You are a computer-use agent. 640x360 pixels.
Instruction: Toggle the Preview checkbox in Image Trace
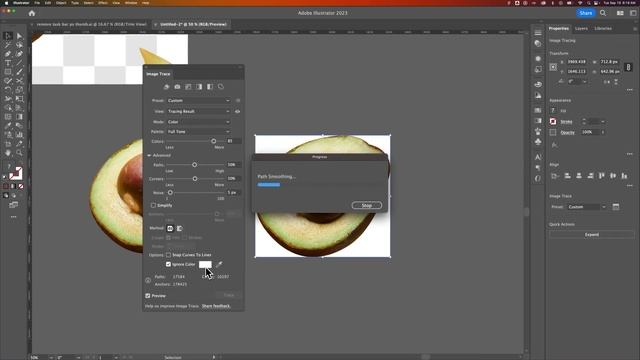coord(148,296)
